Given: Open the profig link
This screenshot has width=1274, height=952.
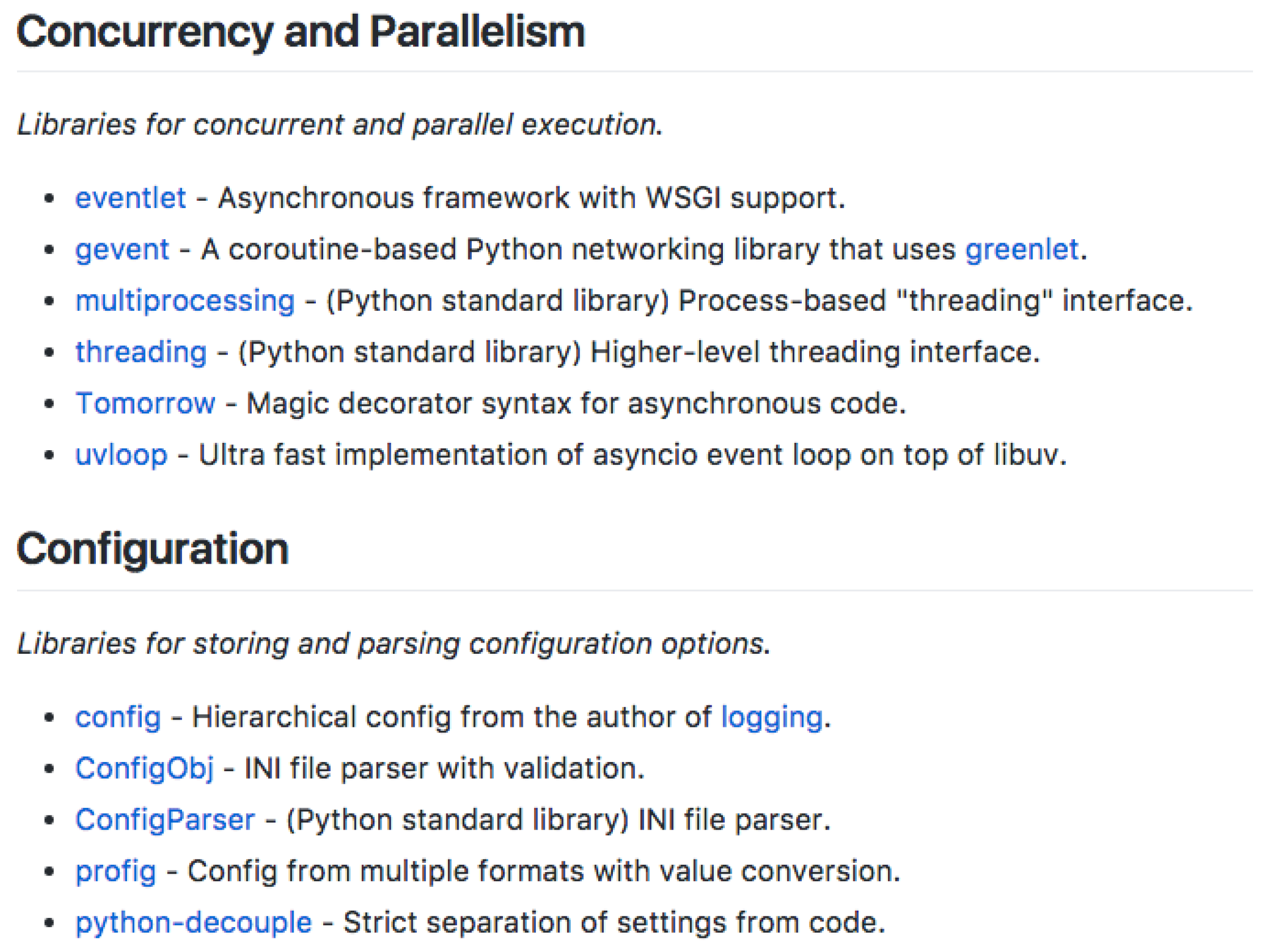Looking at the screenshot, I should [x=116, y=871].
